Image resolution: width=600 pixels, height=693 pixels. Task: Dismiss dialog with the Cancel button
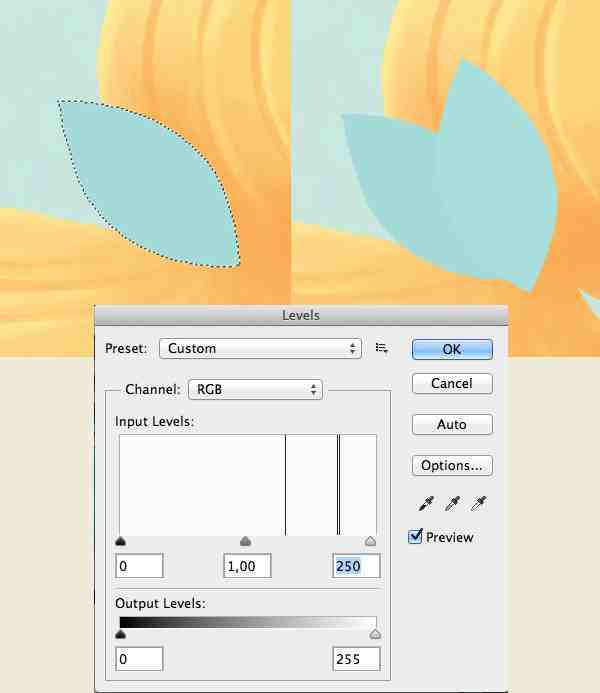pyautogui.click(x=452, y=384)
